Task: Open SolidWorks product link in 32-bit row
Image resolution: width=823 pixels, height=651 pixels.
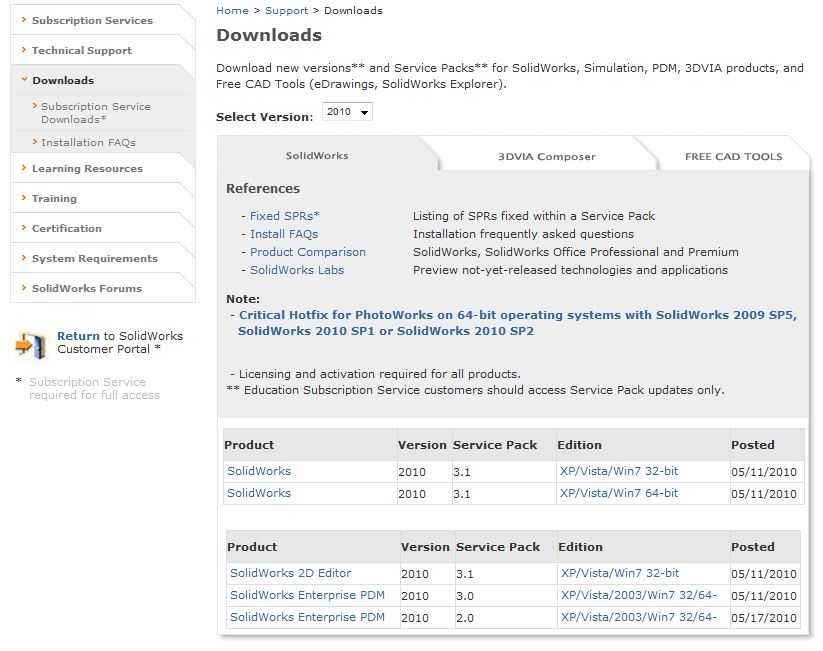Action: click(x=259, y=471)
